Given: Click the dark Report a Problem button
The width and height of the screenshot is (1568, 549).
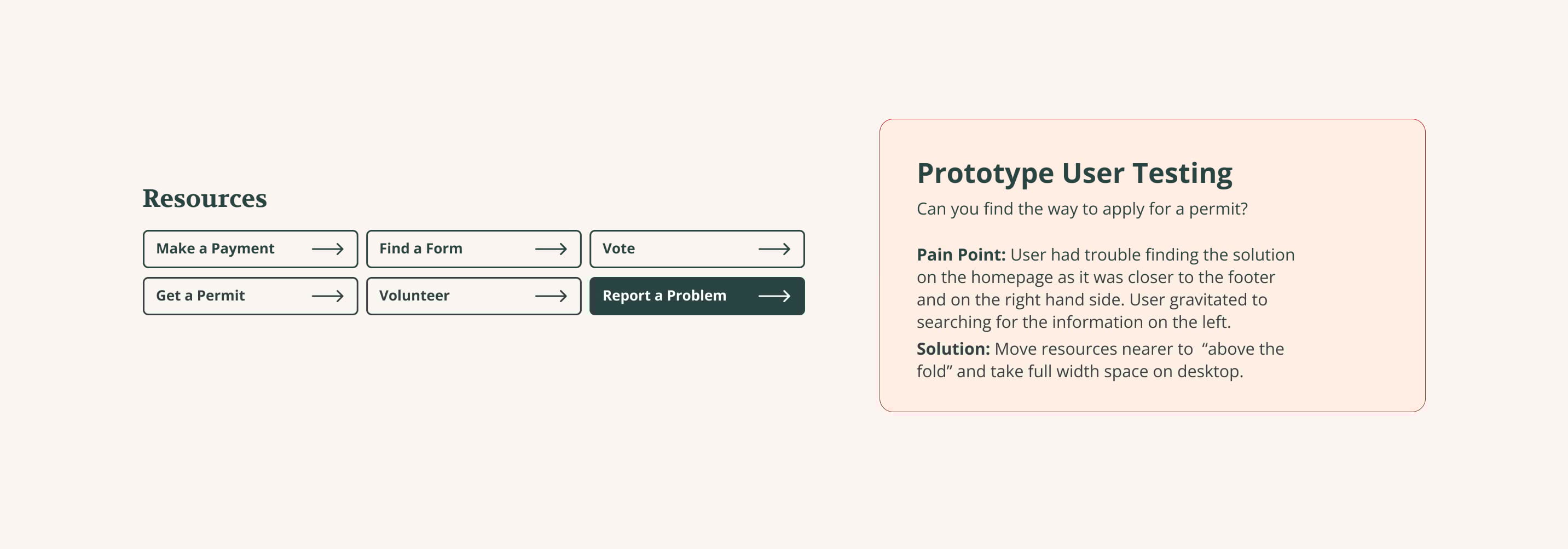Looking at the screenshot, I should [697, 297].
